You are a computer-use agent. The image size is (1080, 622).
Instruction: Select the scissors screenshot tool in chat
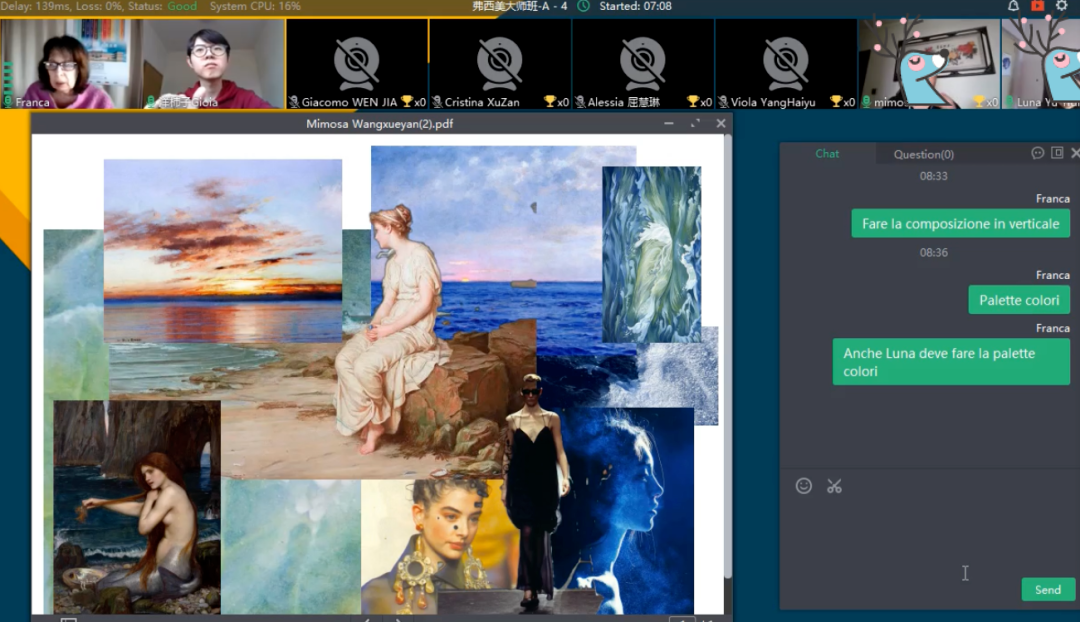pyautogui.click(x=834, y=486)
